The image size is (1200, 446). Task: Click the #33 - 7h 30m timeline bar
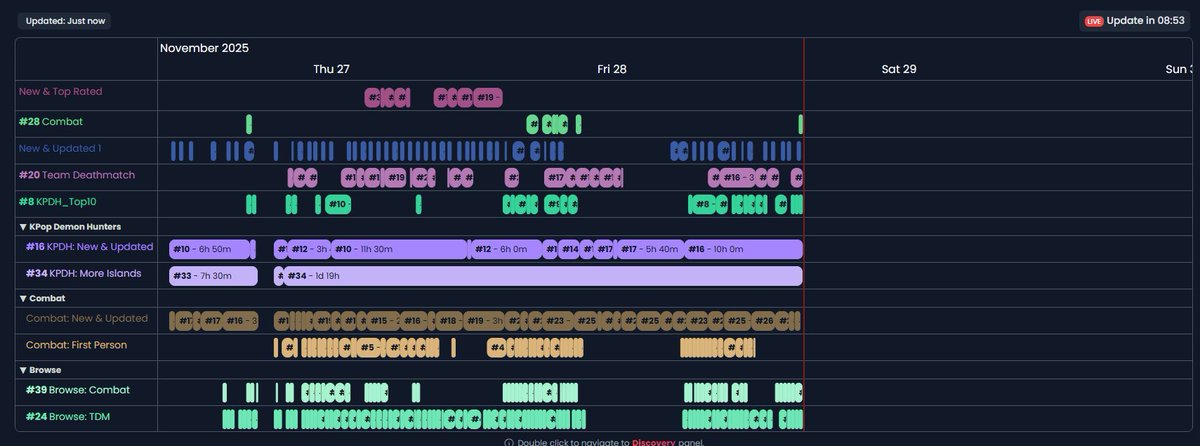coord(213,276)
